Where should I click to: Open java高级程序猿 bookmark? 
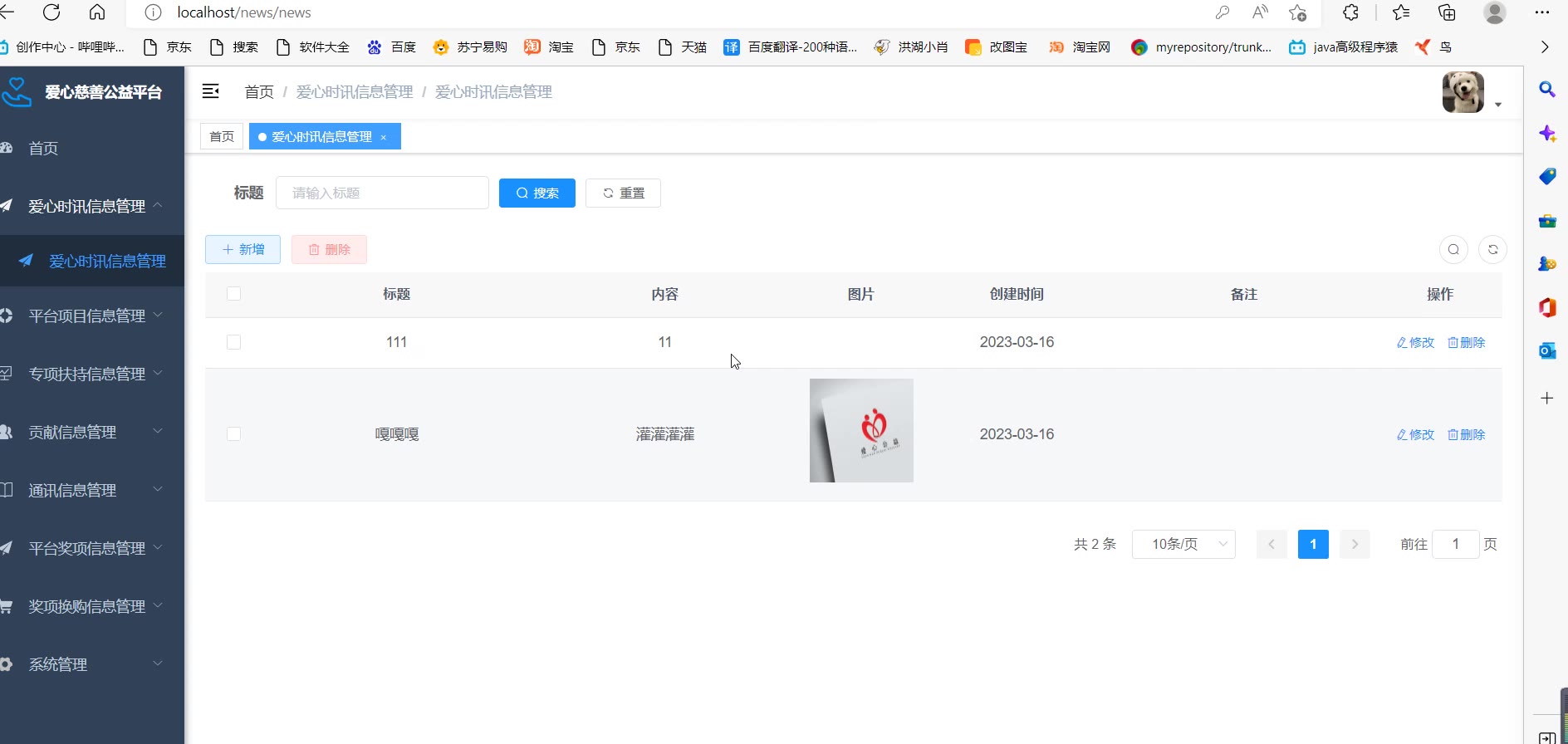pyautogui.click(x=1343, y=47)
